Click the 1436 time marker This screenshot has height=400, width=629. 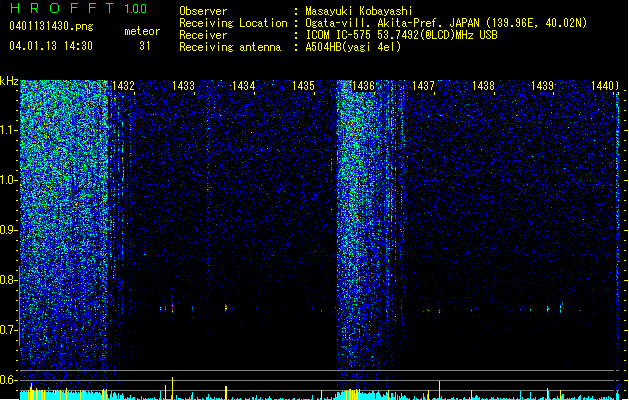363,86
